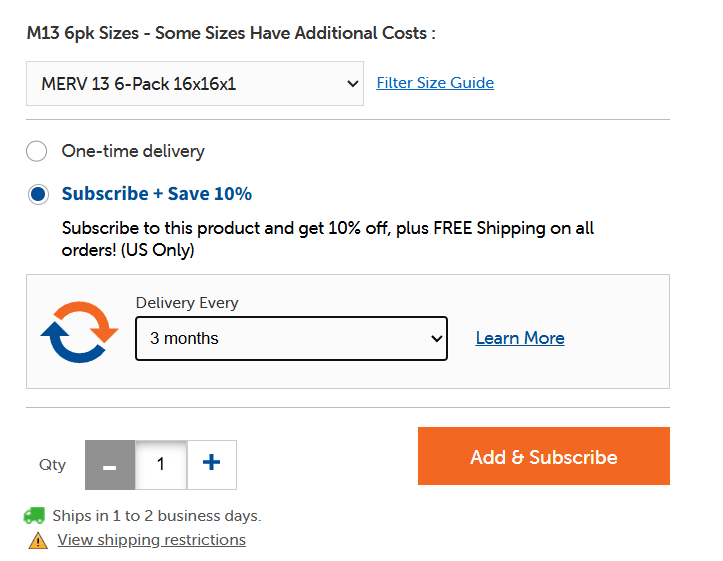The image size is (723, 561).
Task: Click the Learn More link
Action: click(520, 338)
